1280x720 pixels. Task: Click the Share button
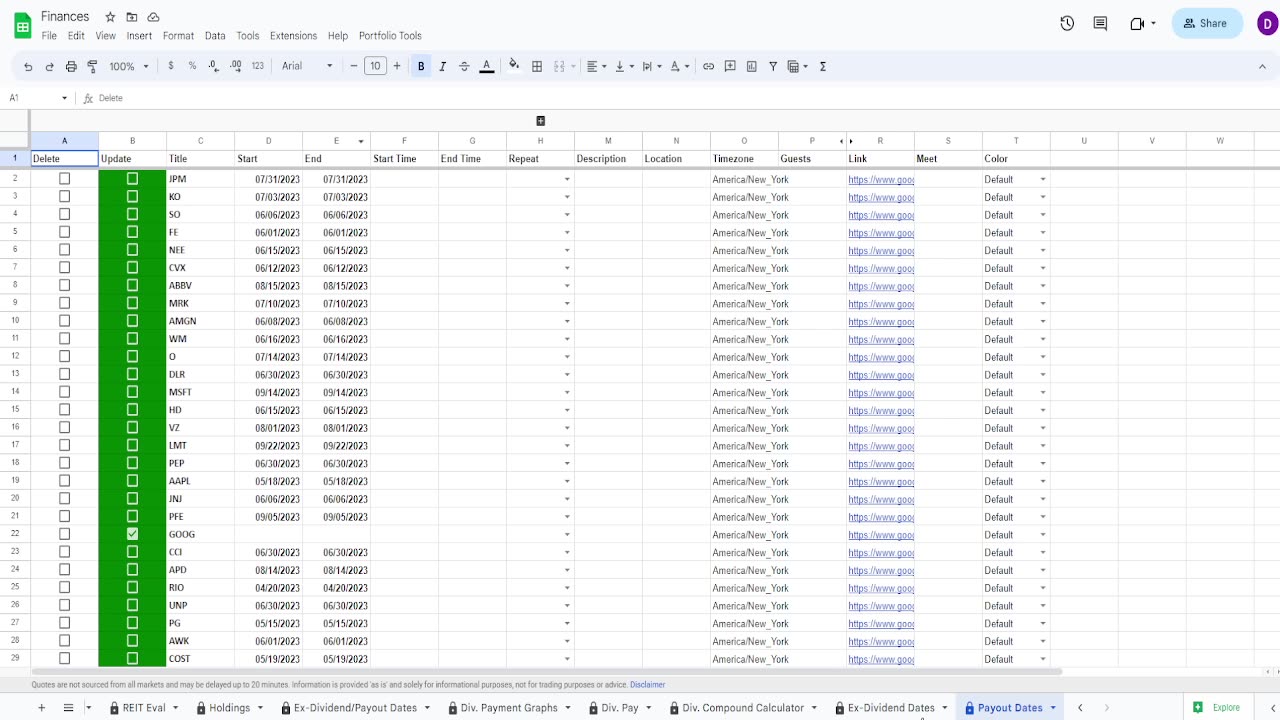[x=1207, y=23]
